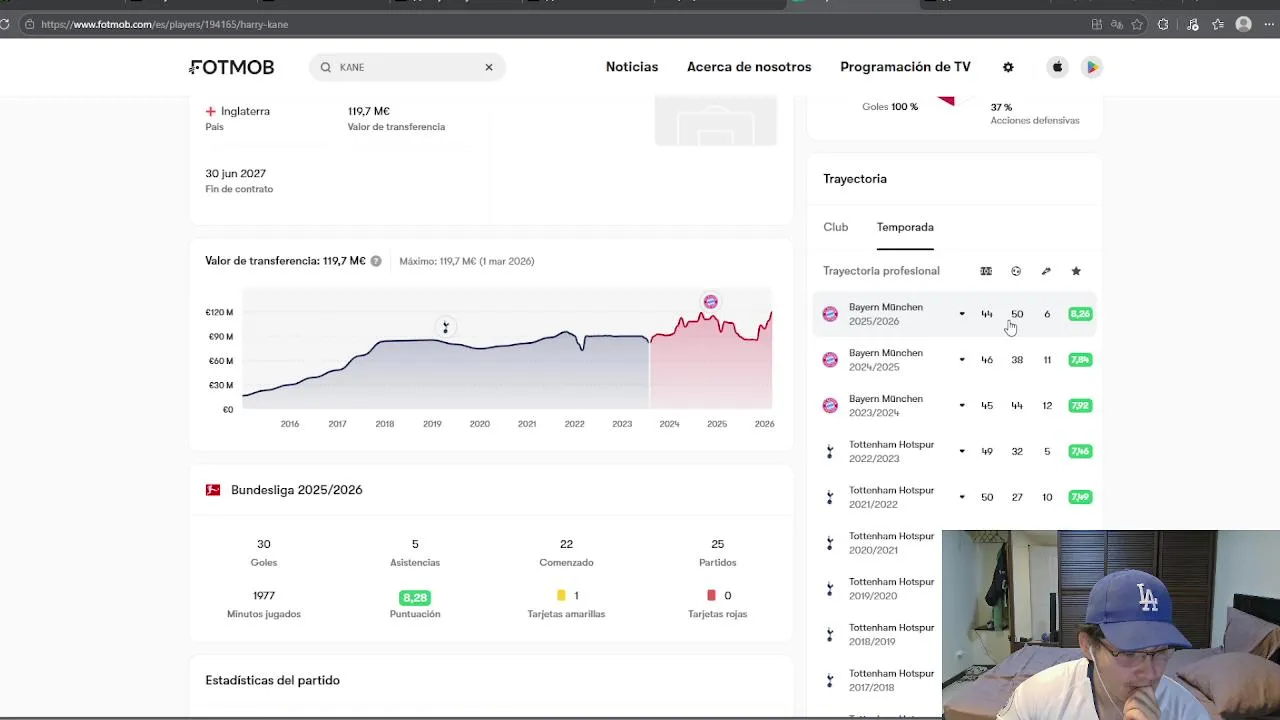
Task: Click the England flag next to Inglaterra
Action: [x=210, y=111]
